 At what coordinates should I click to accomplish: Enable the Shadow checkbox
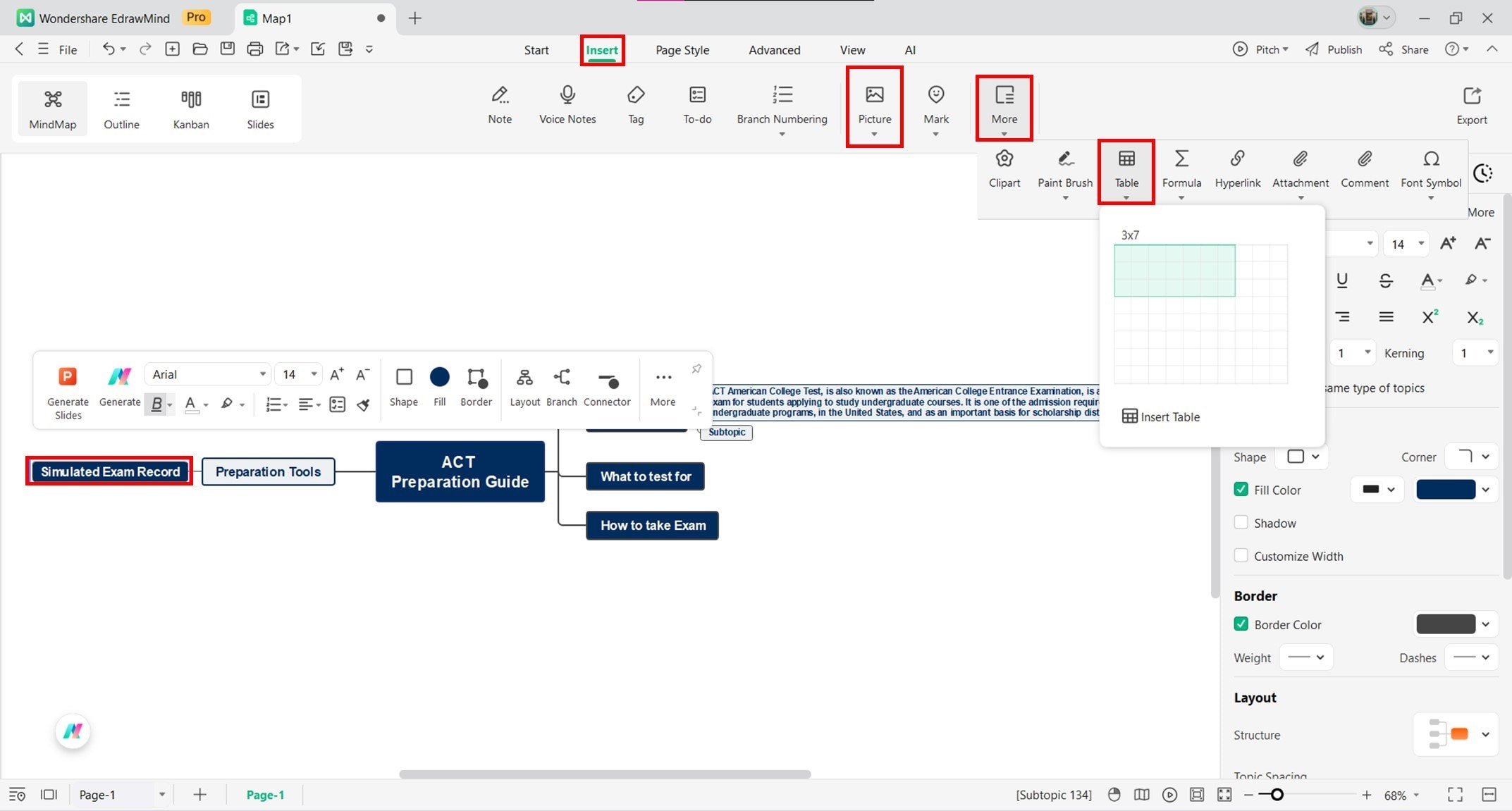pyautogui.click(x=1241, y=522)
